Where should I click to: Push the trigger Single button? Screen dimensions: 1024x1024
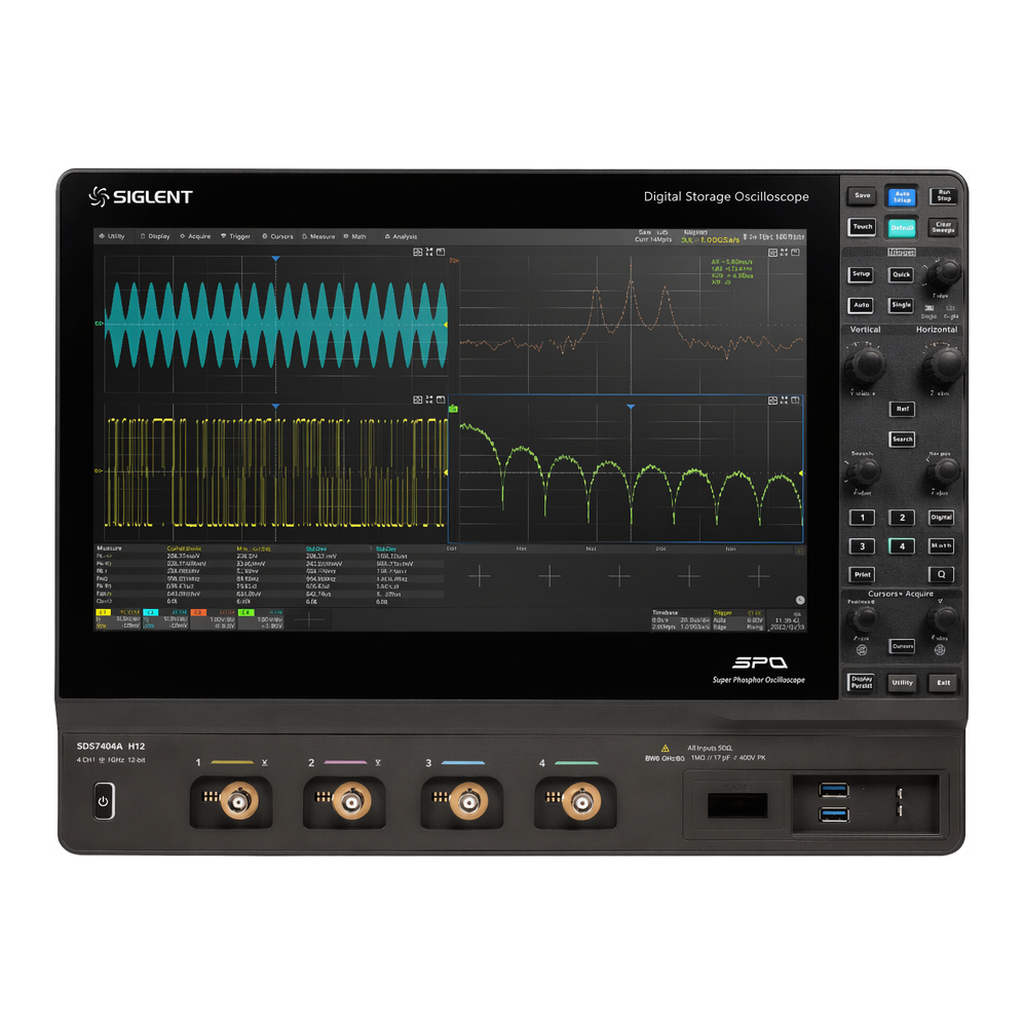click(x=901, y=305)
